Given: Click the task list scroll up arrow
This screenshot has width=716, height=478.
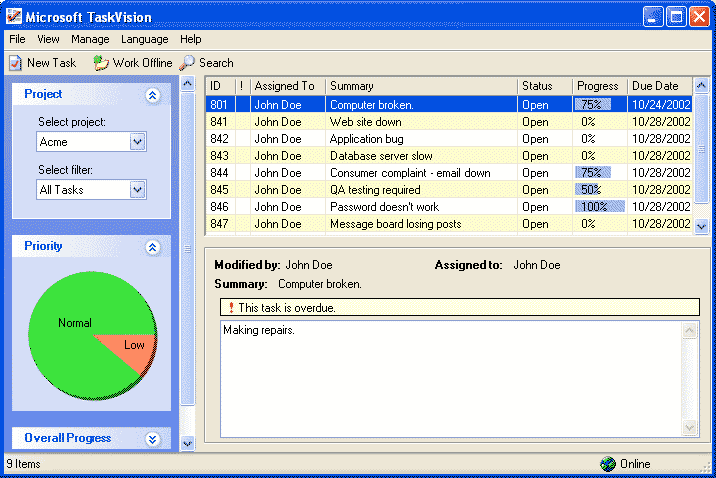Looking at the screenshot, I should (x=701, y=85).
